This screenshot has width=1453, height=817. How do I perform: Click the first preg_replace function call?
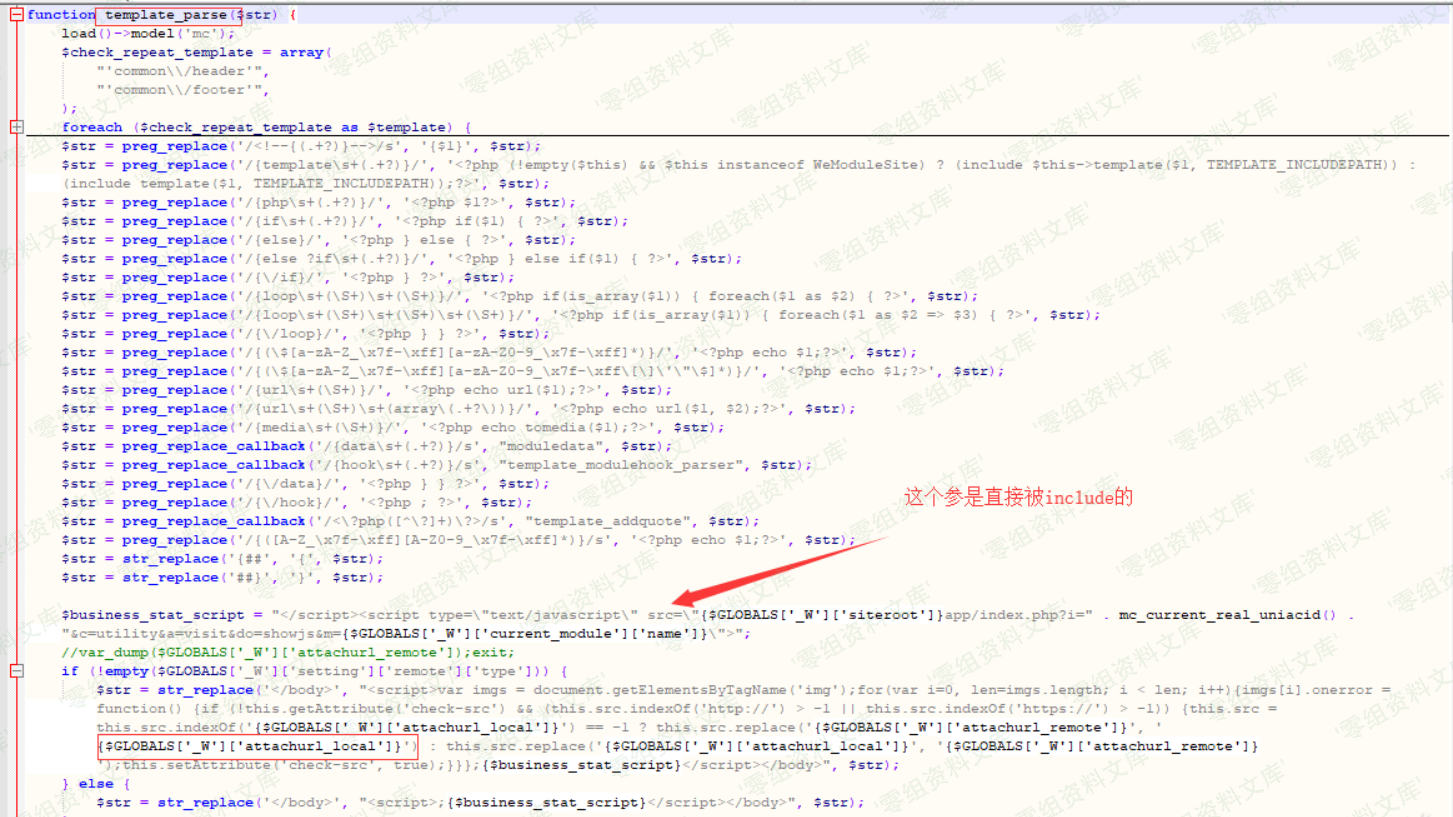tap(175, 145)
